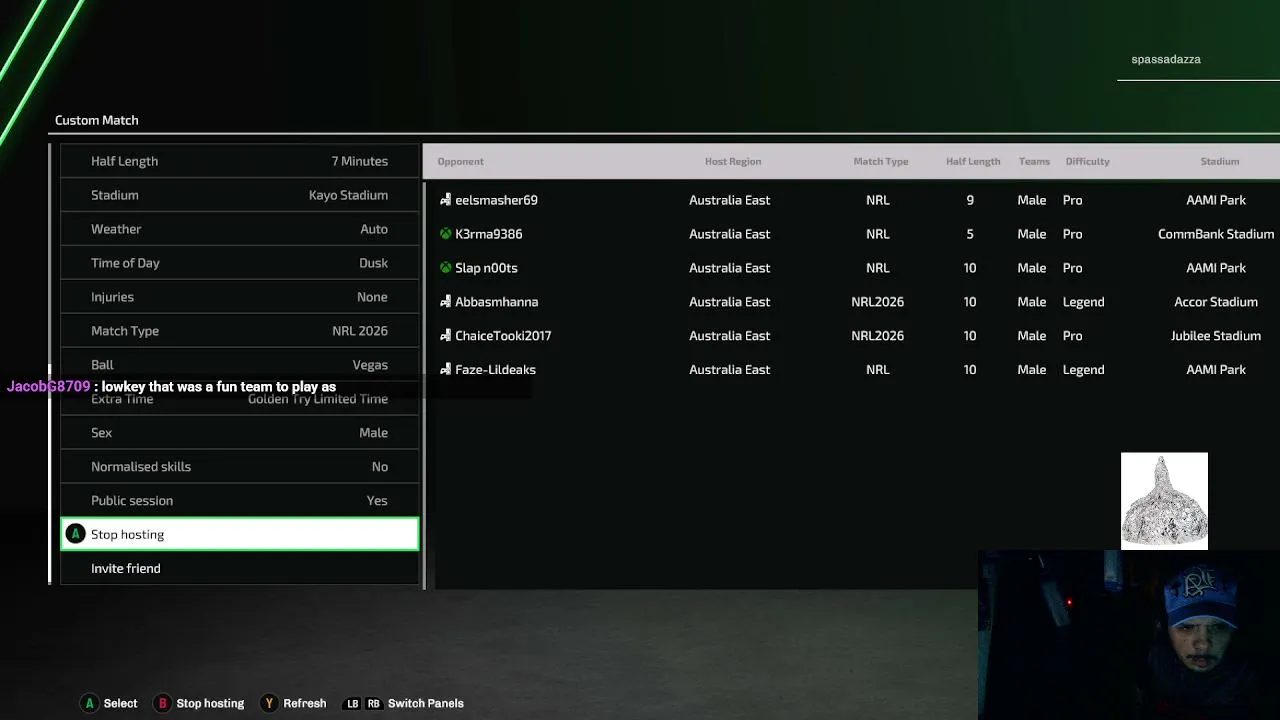The image size is (1280, 720).
Task: Click the red B button icon in the bottom bar
Action: click(162, 703)
